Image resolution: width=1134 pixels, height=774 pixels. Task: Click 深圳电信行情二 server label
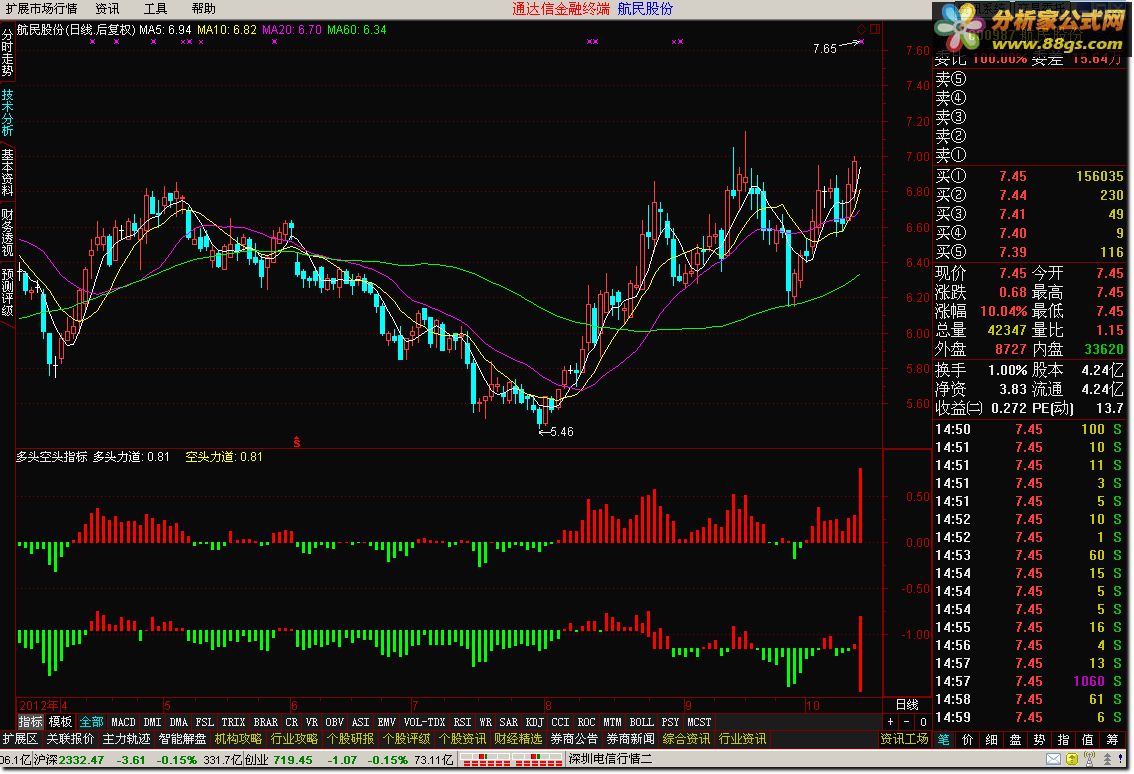610,759
